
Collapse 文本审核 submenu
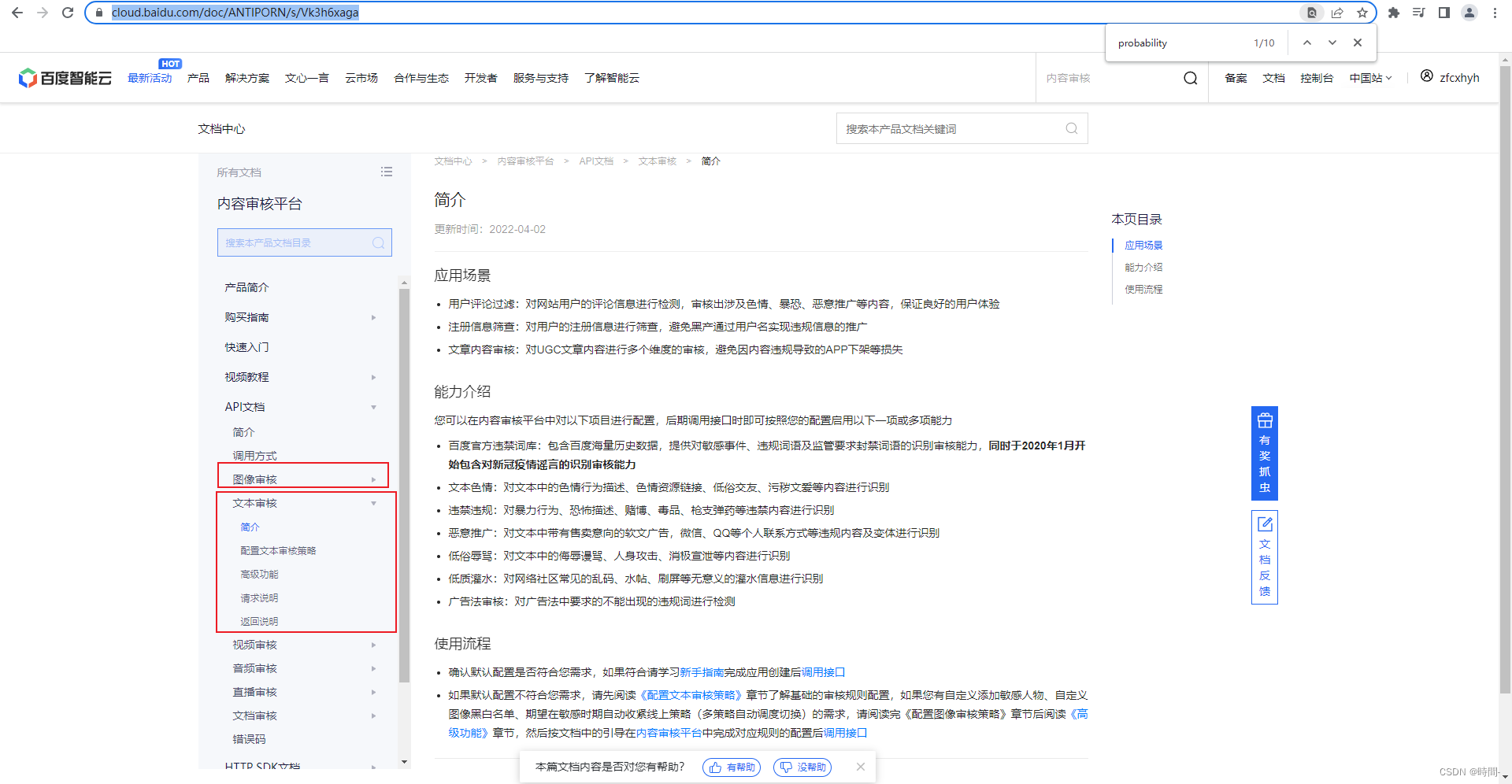[x=373, y=503]
